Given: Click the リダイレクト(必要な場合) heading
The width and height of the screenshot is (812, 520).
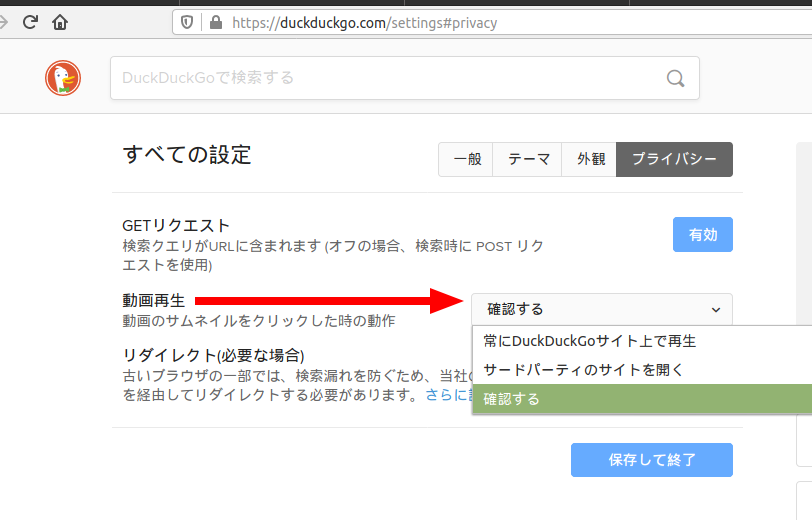Looking at the screenshot, I should click(213, 355).
